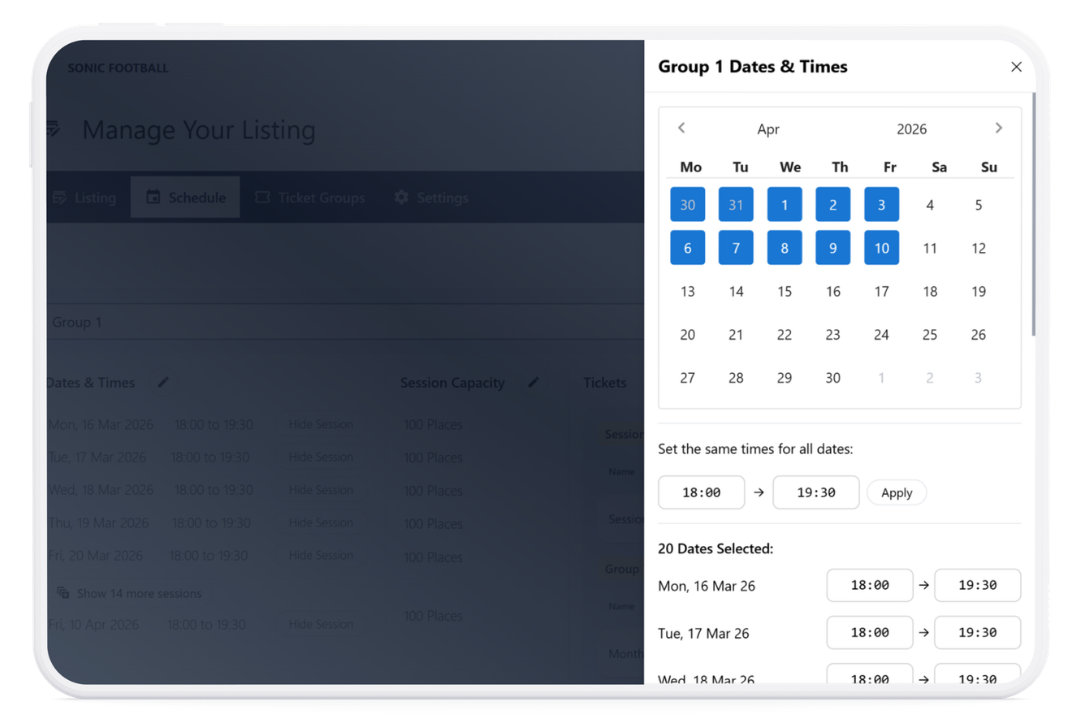Image resolution: width=1080 pixels, height=720 pixels.
Task: Edit the bulk end time 19:30 field
Action: pyautogui.click(x=816, y=493)
